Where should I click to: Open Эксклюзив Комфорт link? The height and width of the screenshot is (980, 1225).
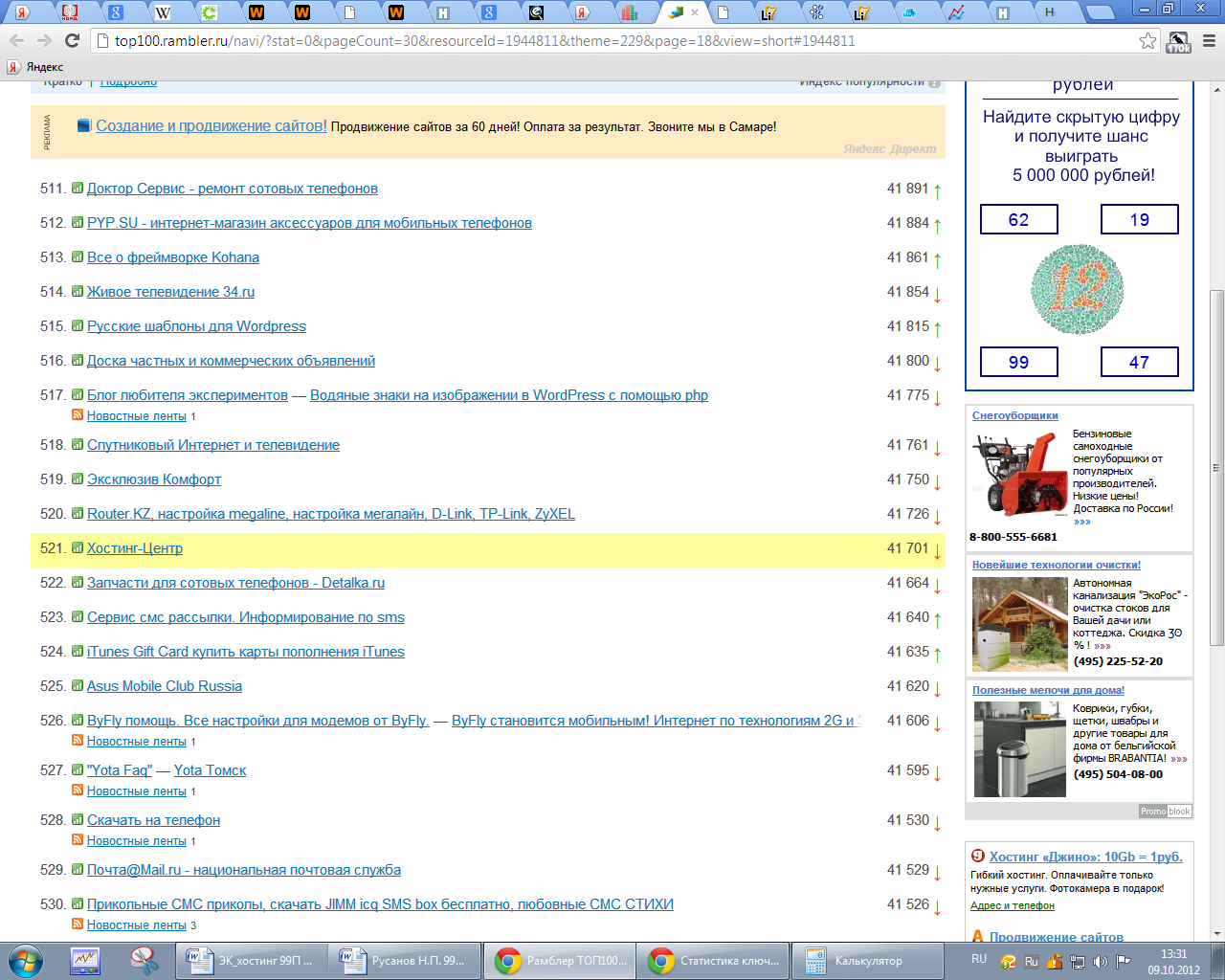[154, 479]
